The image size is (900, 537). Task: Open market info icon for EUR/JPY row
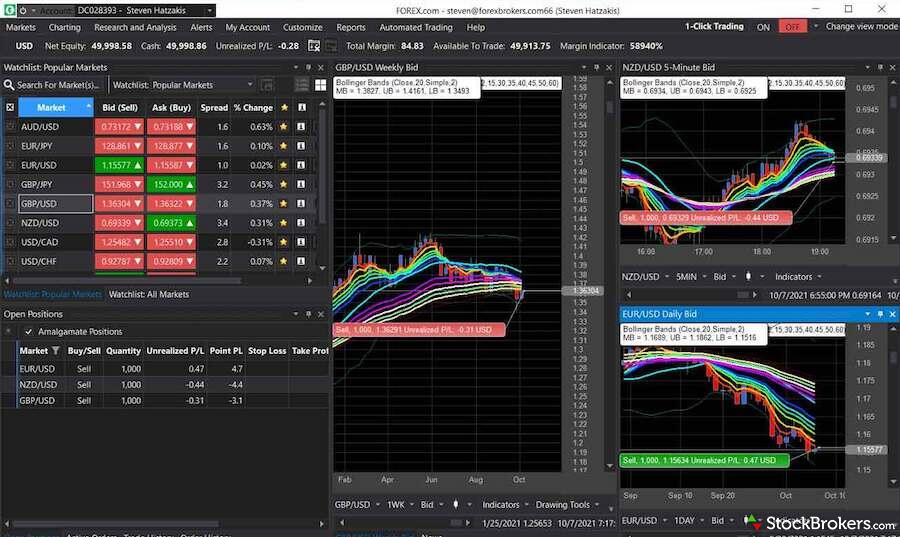(301, 146)
